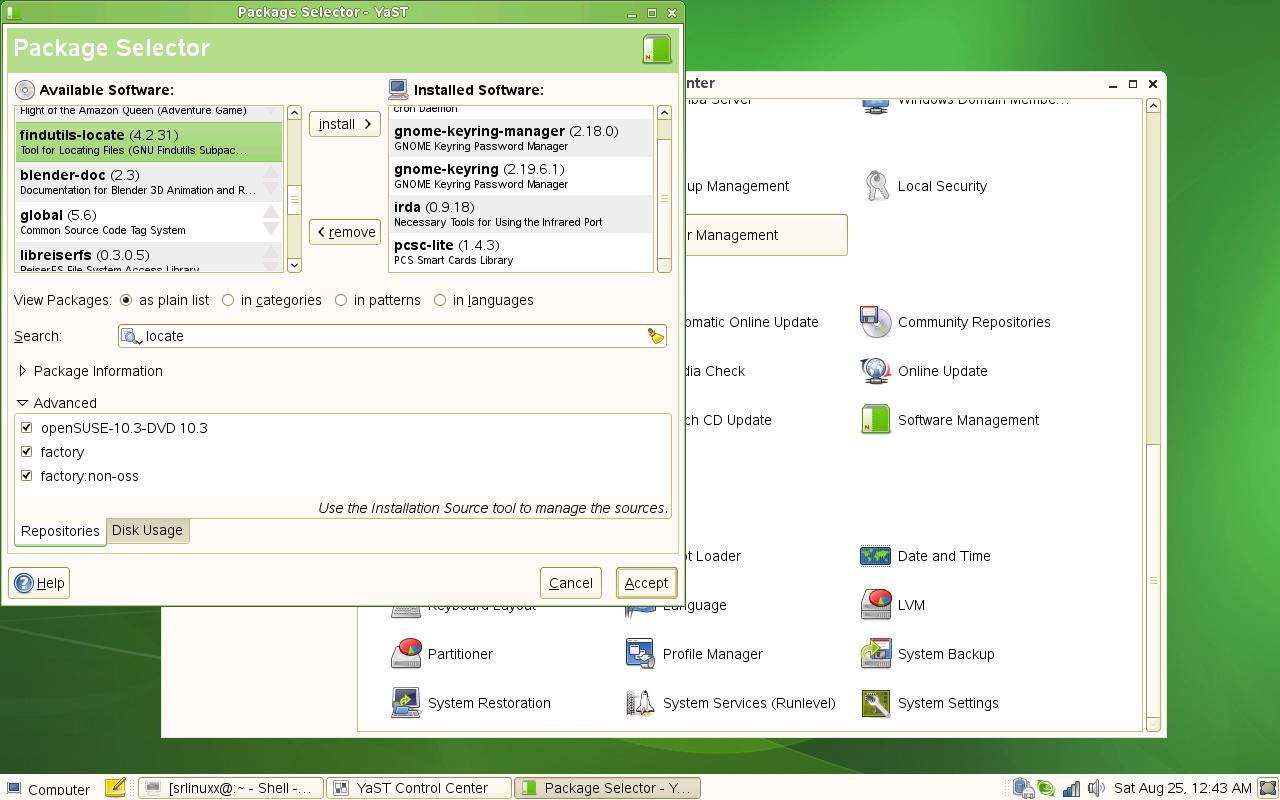Click the clock showing Sat Aug 25
This screenshot has height=800, width=1280.
click(x=1182, y=788)
